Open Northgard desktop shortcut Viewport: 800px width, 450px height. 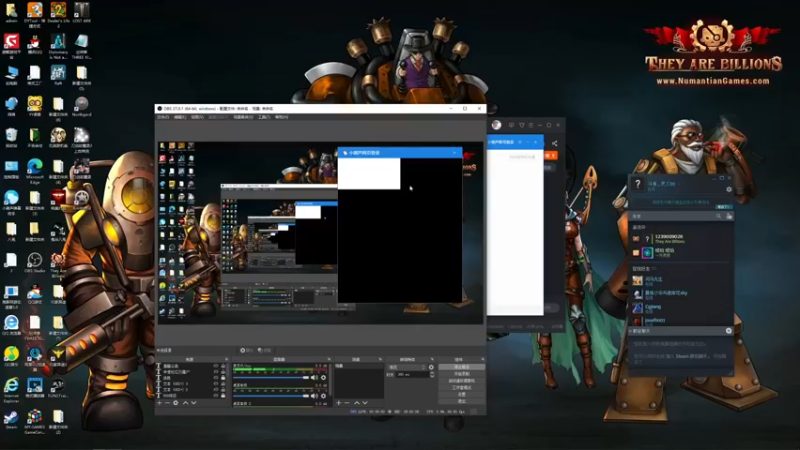point(82,107)
